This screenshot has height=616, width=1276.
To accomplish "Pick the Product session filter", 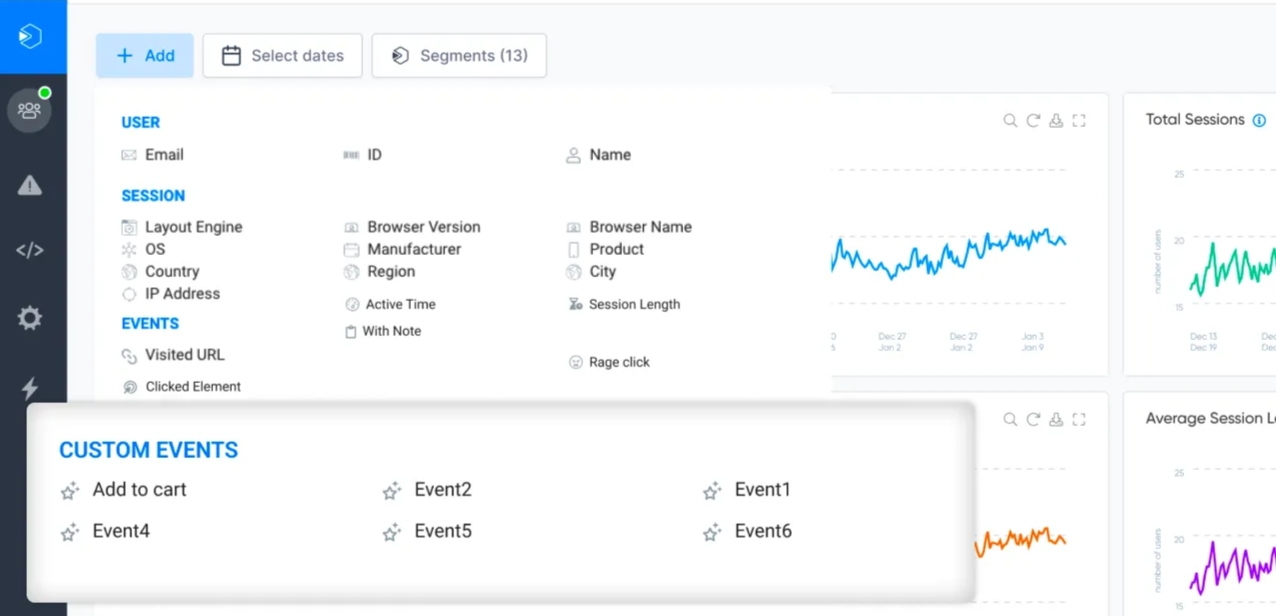I will coord(605,249).
